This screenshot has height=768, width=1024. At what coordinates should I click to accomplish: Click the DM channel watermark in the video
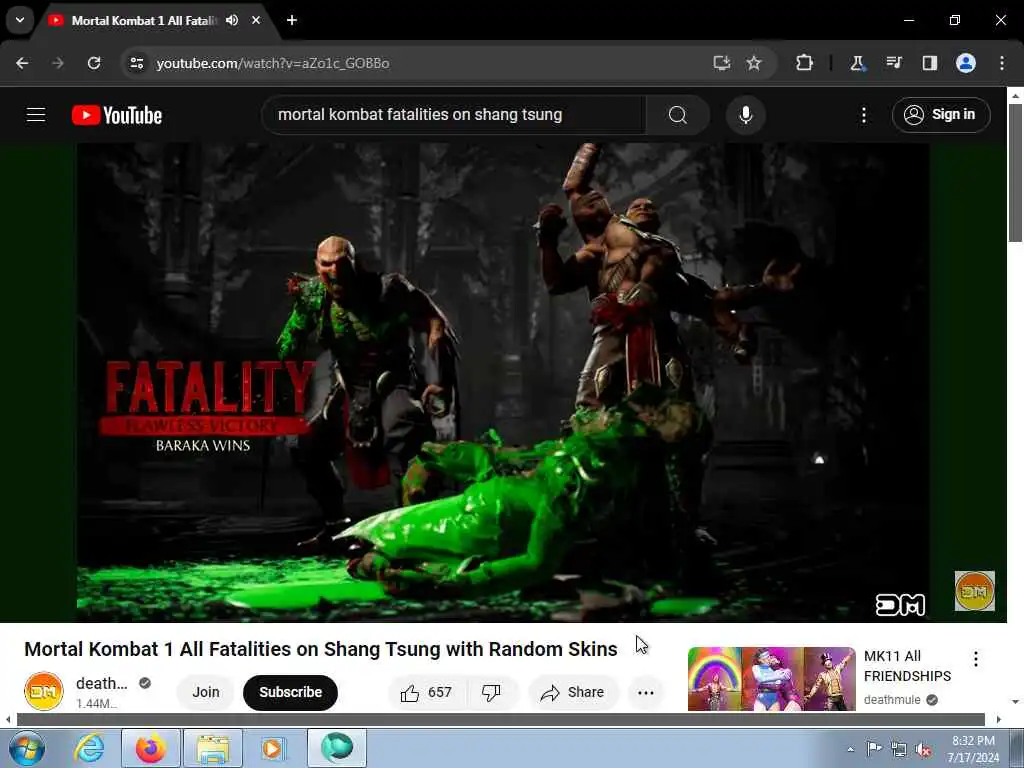[974, 591]
